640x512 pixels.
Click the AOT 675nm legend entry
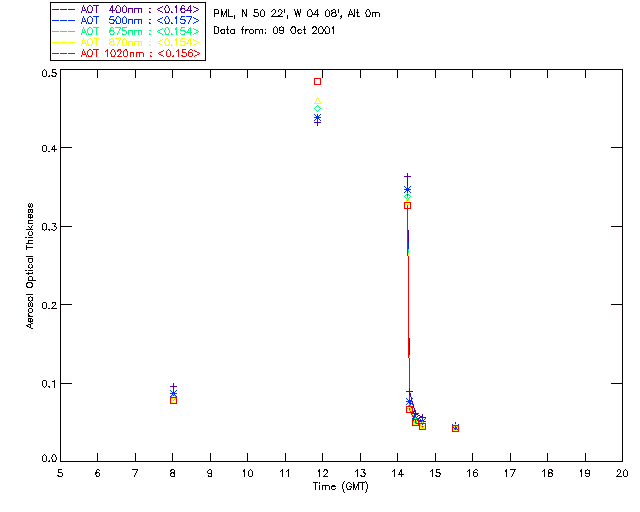pyautogui.click(x=126, y=31)
